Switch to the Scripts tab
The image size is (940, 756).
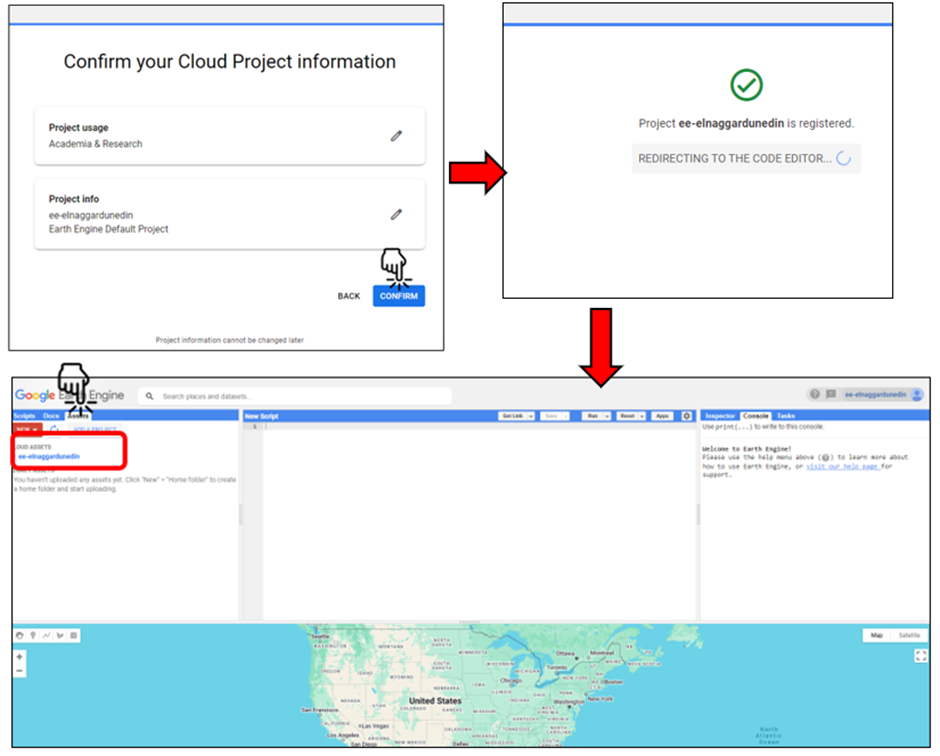click(x=25, y=415)
